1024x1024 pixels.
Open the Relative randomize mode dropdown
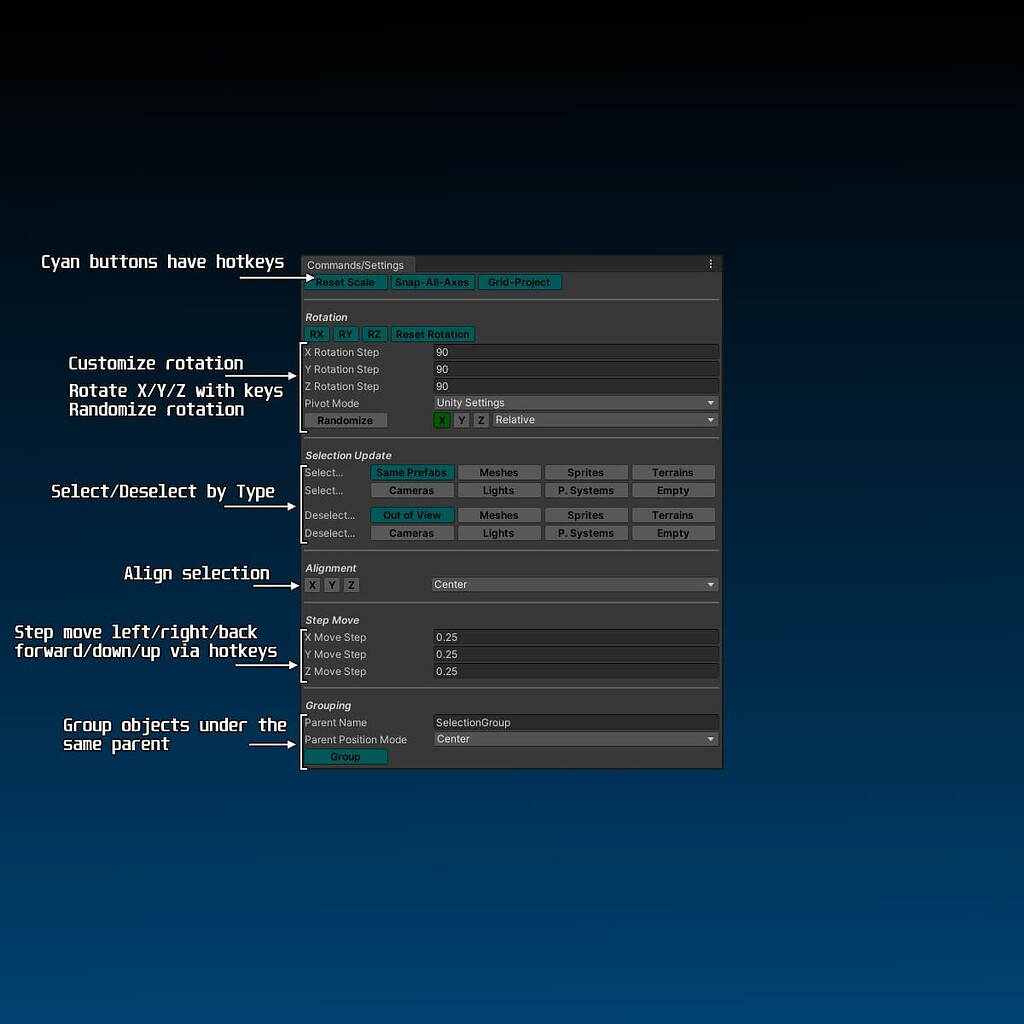604,420
